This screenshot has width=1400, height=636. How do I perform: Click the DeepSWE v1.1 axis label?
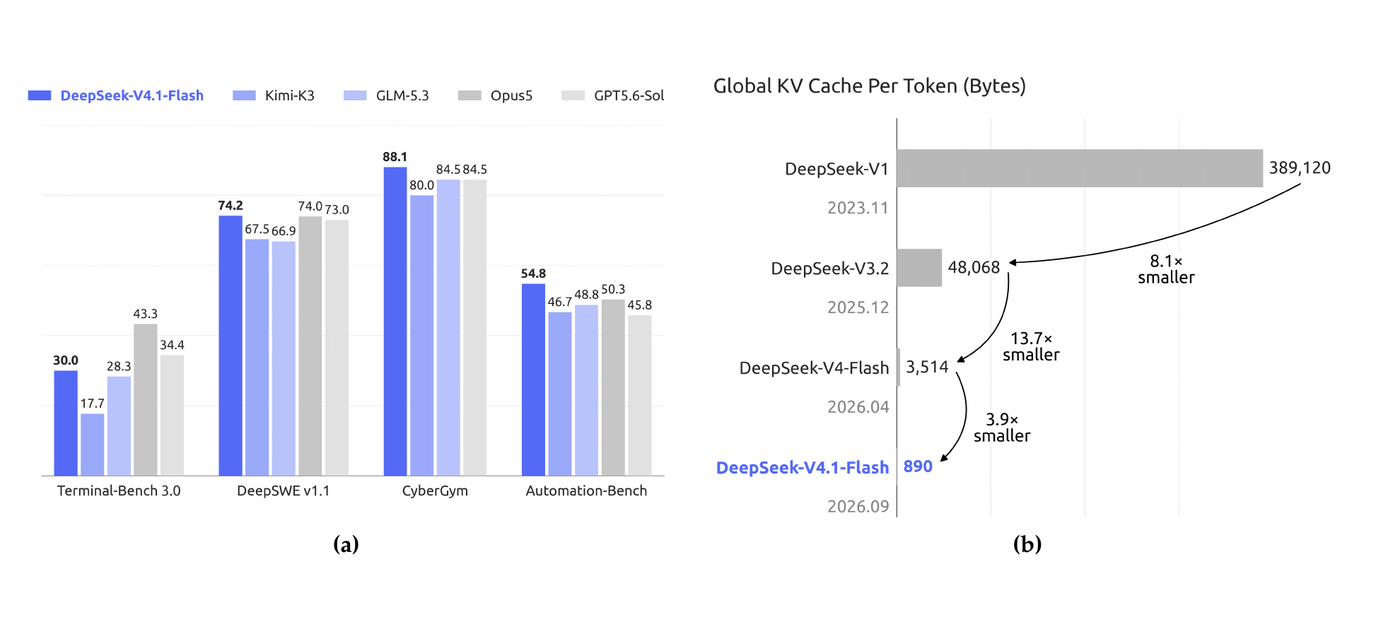pyautogui.click(x=284, y=491)
